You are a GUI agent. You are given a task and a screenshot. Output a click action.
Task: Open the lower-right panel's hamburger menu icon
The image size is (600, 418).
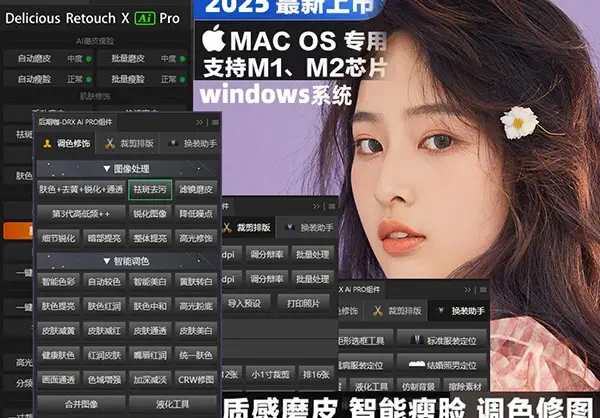[x=483, y=290]
